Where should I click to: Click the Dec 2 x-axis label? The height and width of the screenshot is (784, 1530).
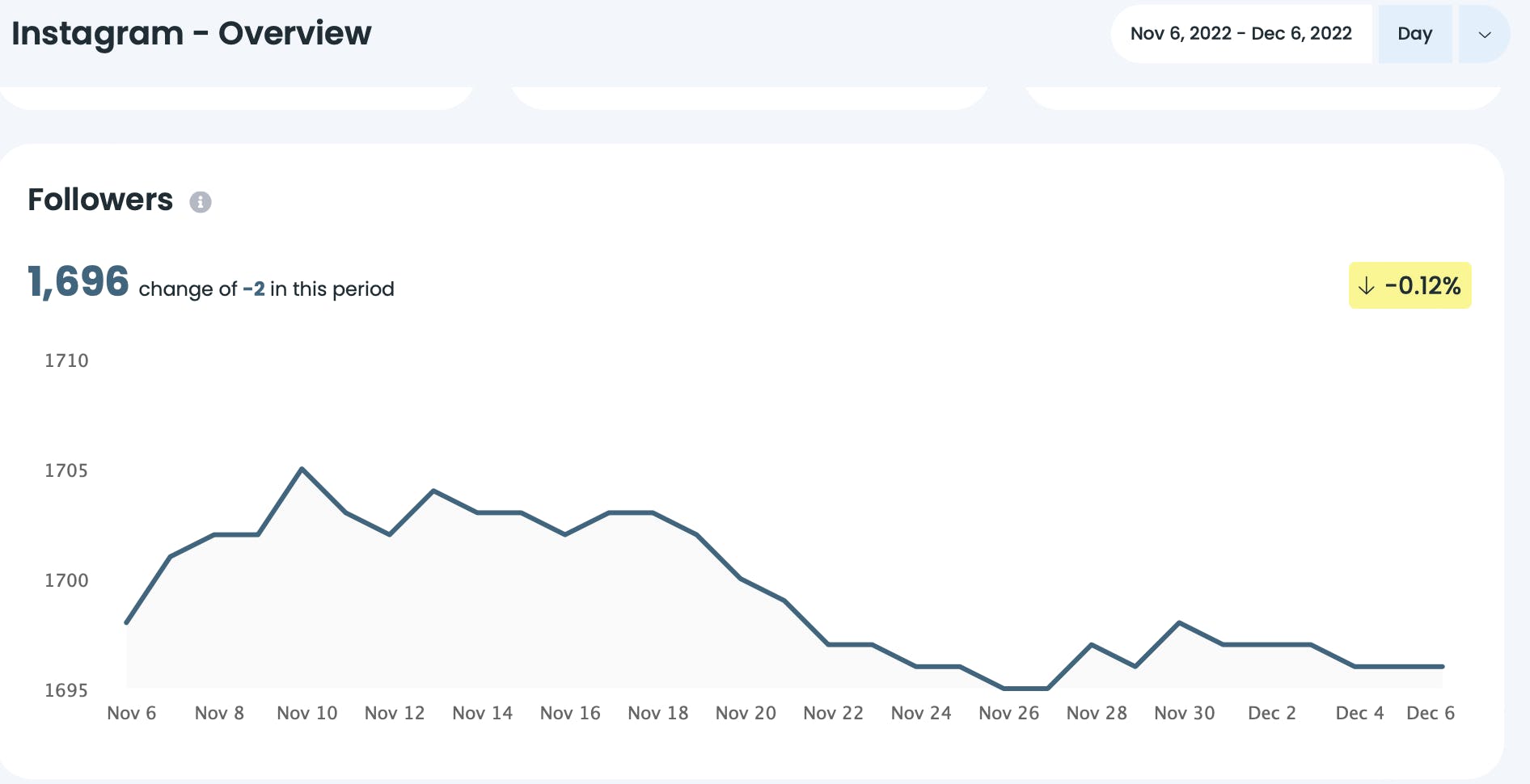(1272, 713)
